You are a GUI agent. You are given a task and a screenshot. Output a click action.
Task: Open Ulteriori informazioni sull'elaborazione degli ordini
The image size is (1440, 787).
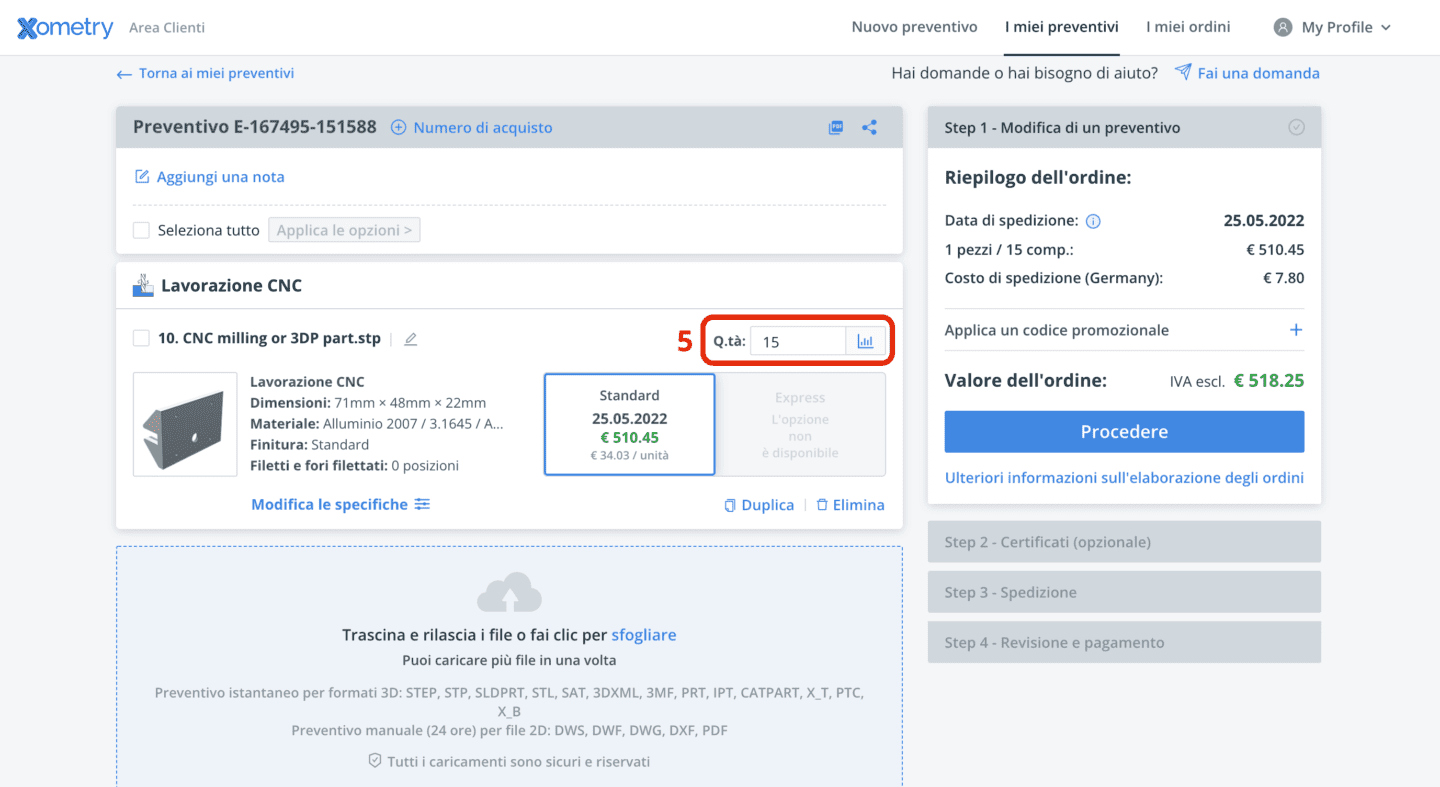pyautogui.click(x=1124, y=478)
